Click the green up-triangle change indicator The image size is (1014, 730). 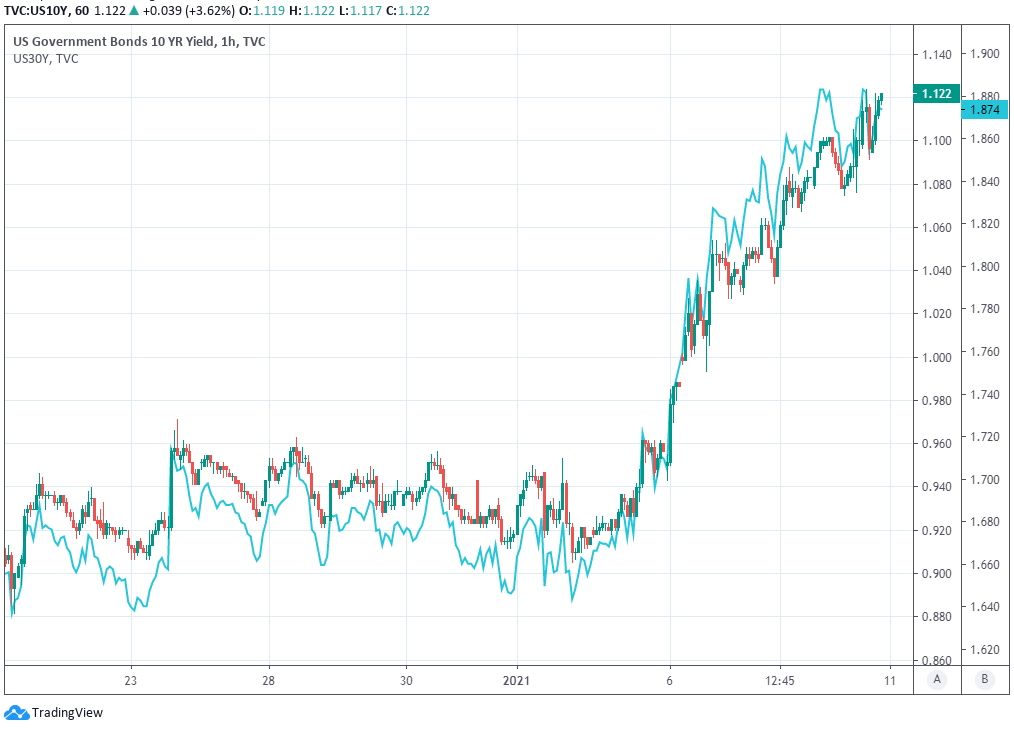pyautogui.click(x=133, y=9)
